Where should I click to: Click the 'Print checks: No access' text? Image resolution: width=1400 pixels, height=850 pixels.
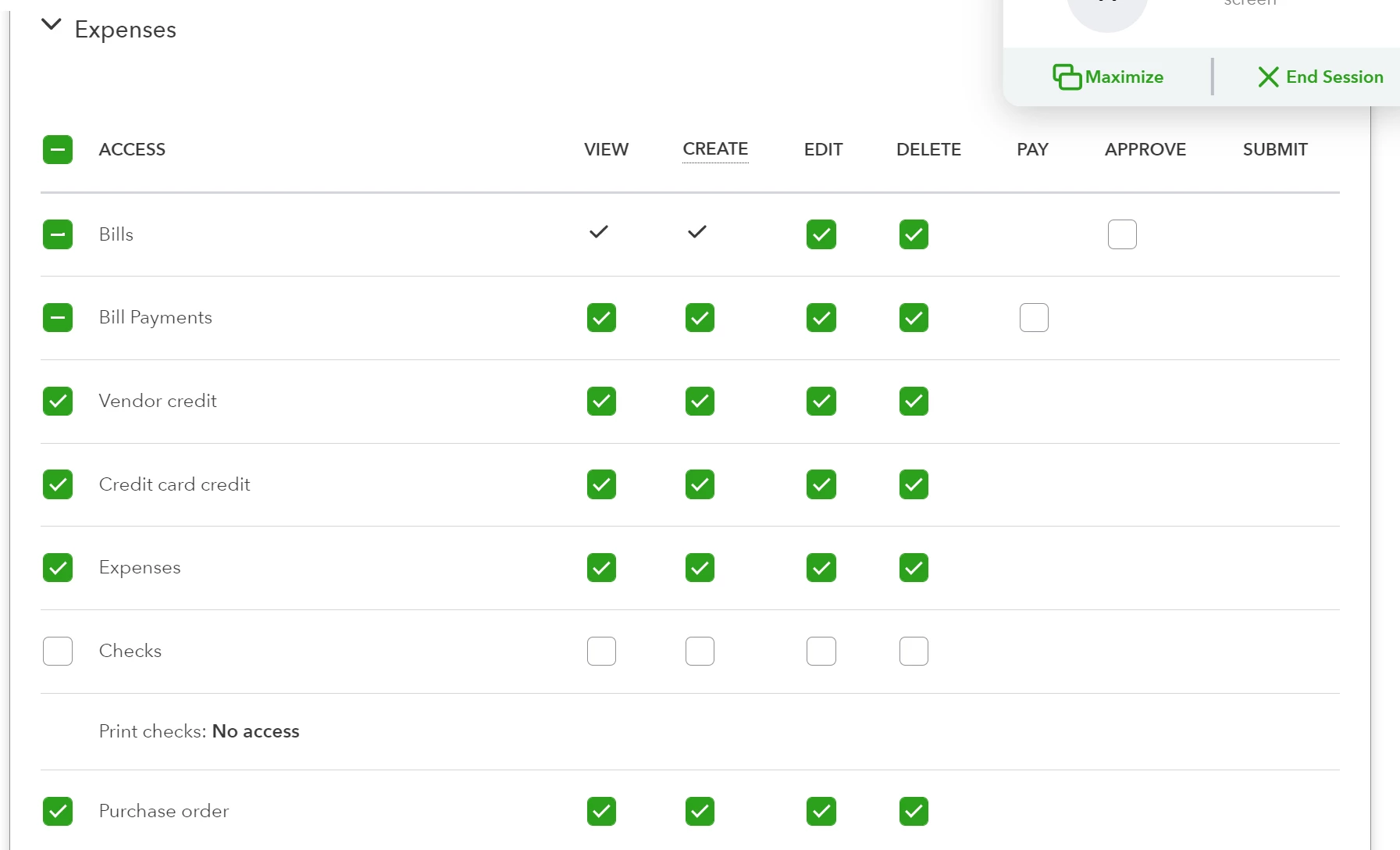[199, 731]
